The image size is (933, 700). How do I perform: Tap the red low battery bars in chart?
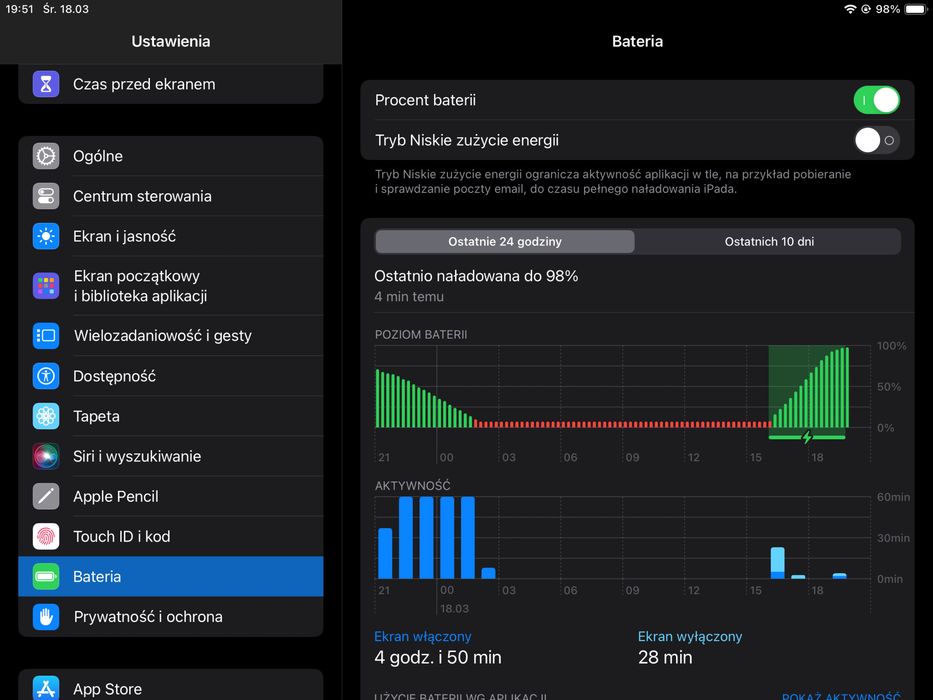point(622,424)
